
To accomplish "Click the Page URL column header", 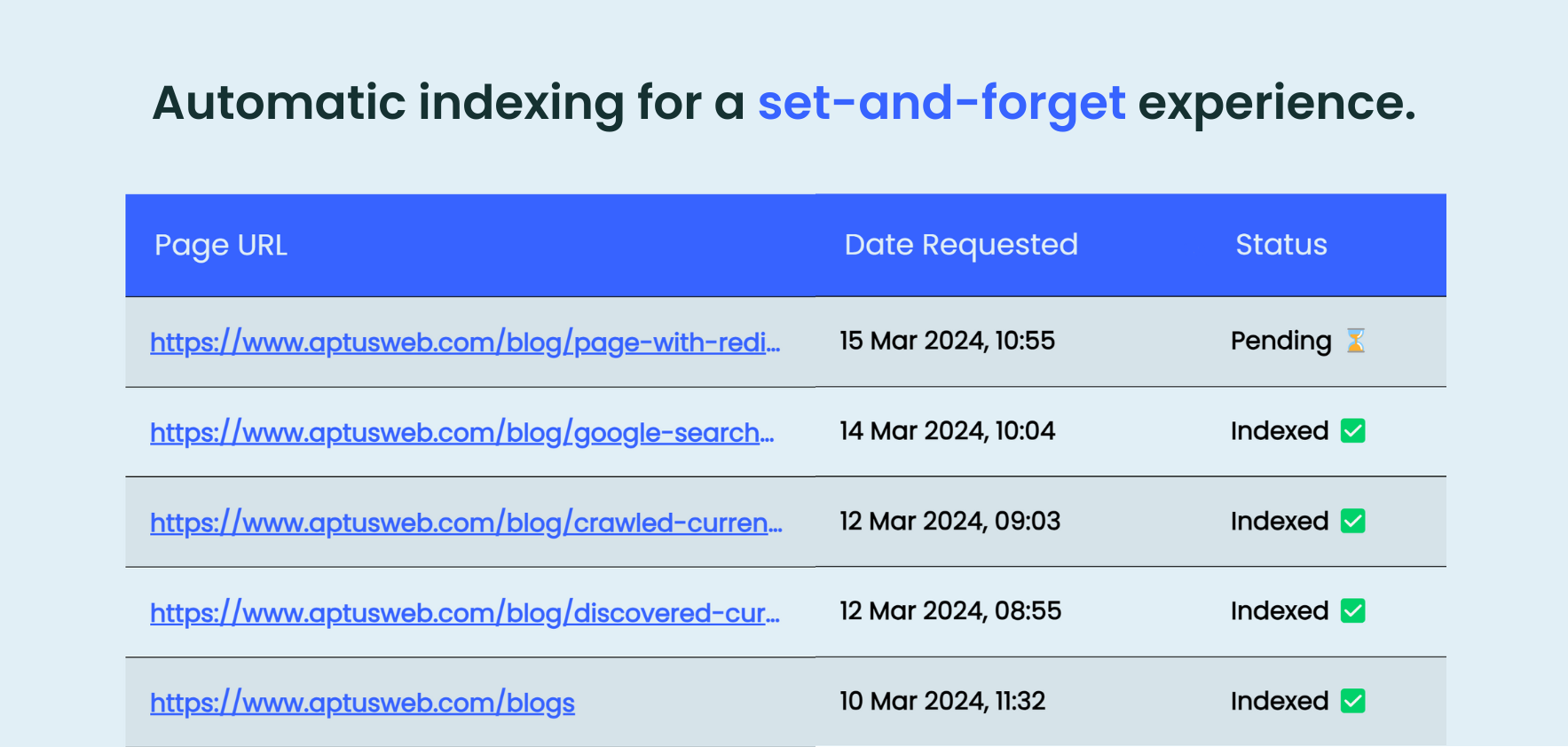I will pos(221,245).
